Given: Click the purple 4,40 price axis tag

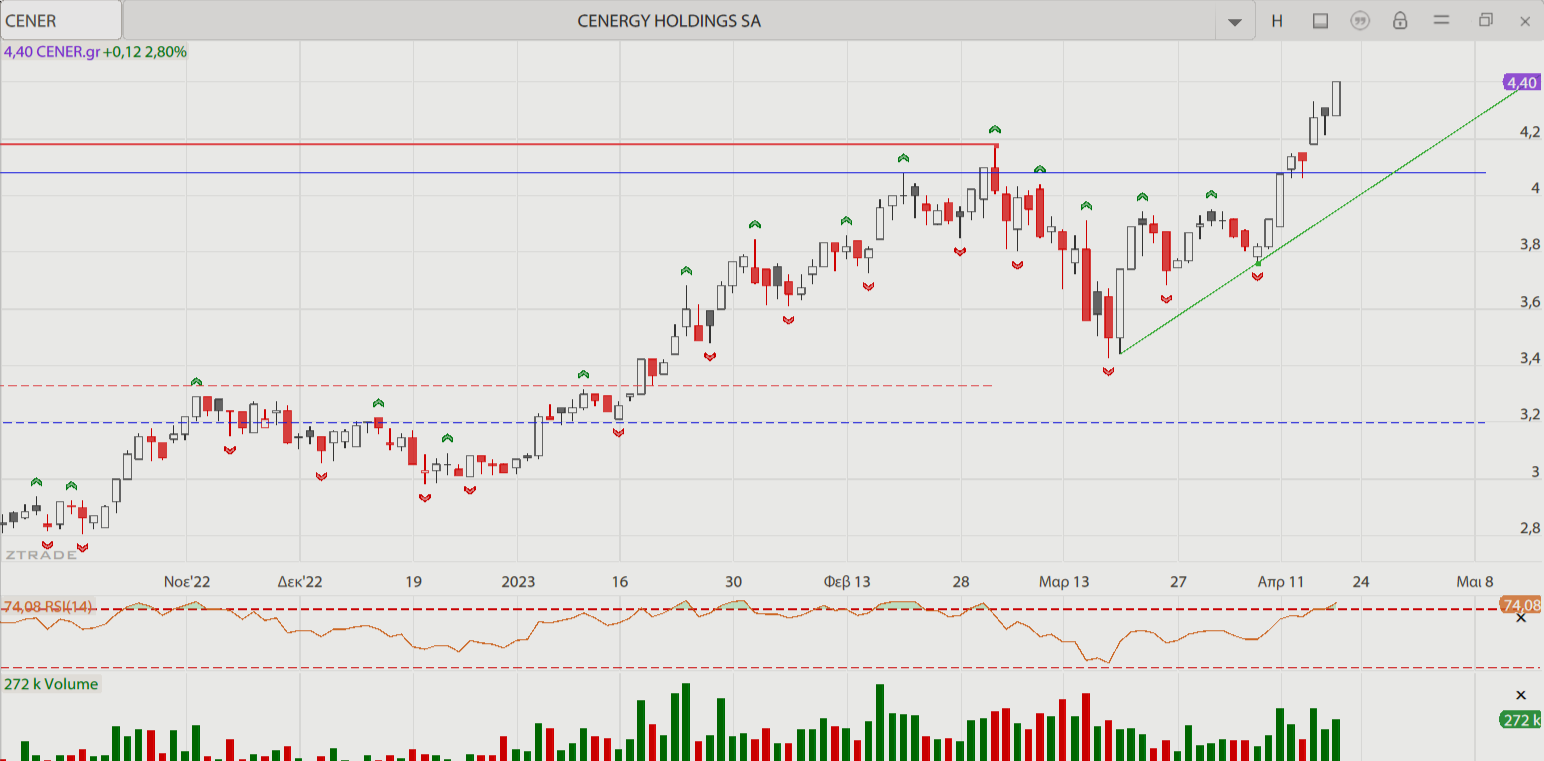Looking at the screenshot, I should [x=1522, y=82].
